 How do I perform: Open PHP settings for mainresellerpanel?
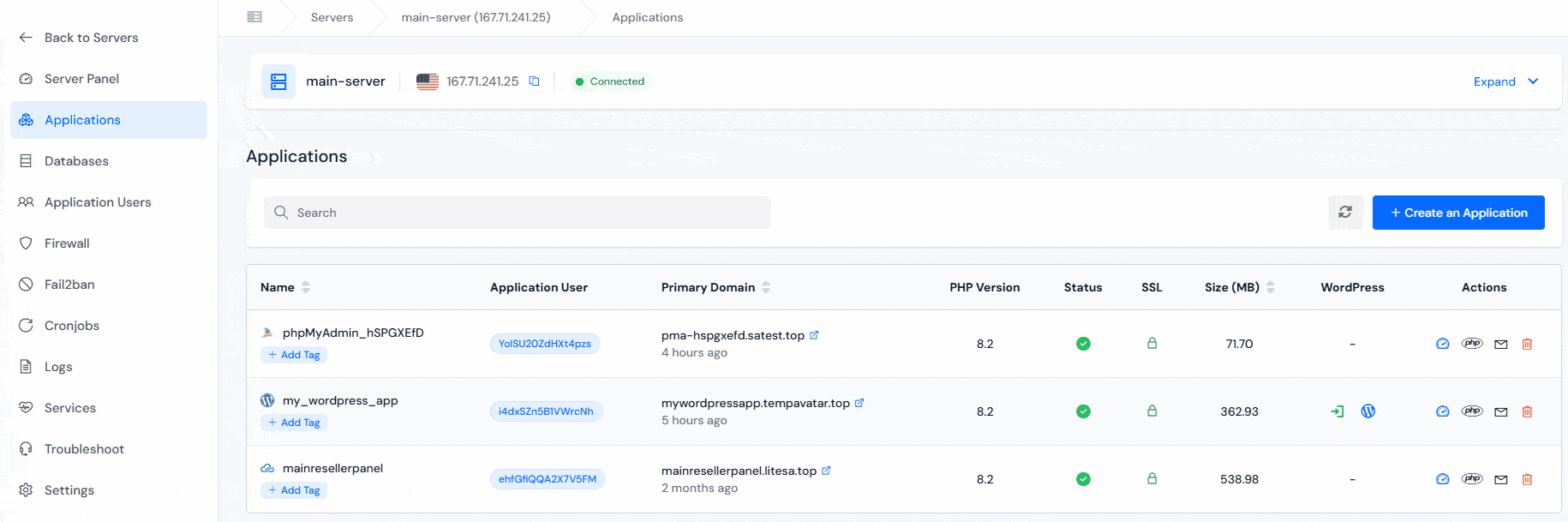click(1472, 479)
